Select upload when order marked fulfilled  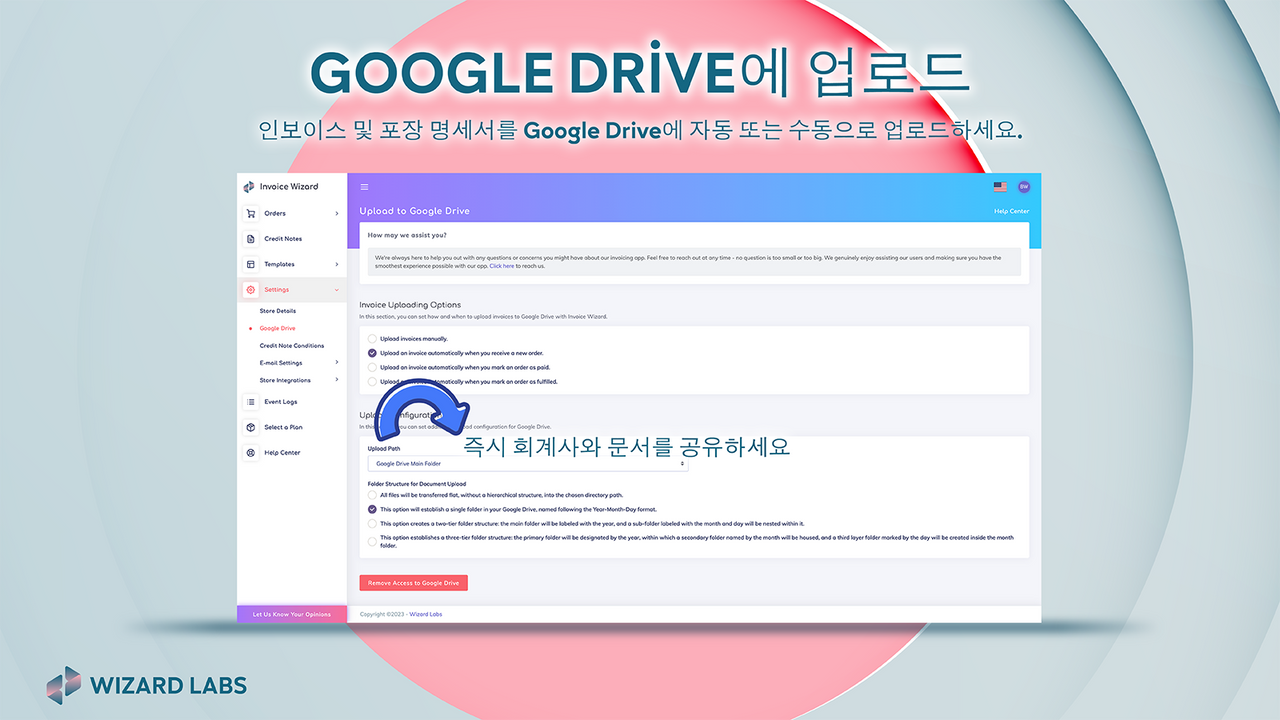pos(372,381)
